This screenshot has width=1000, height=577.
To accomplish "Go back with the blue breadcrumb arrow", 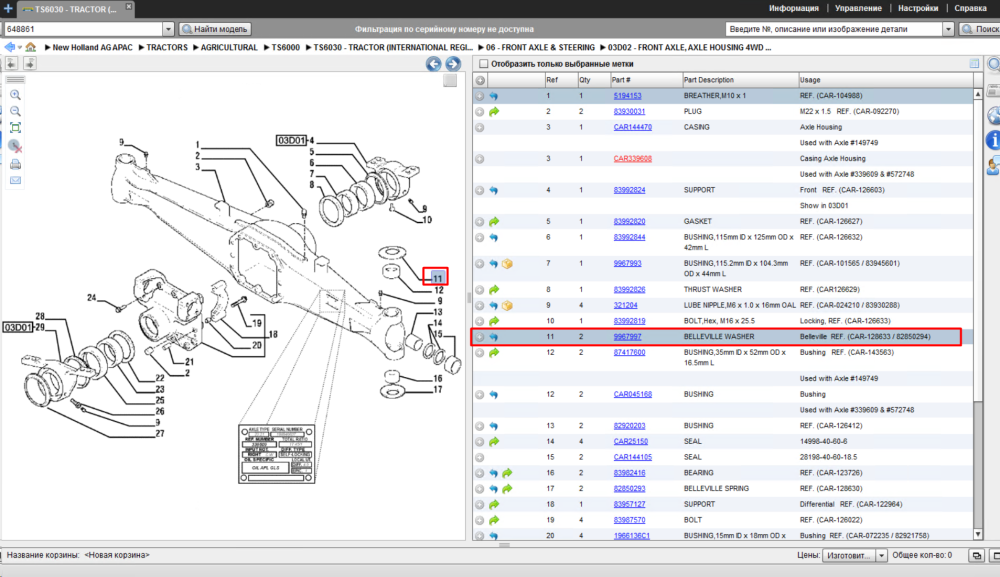I will click(9, 47).
